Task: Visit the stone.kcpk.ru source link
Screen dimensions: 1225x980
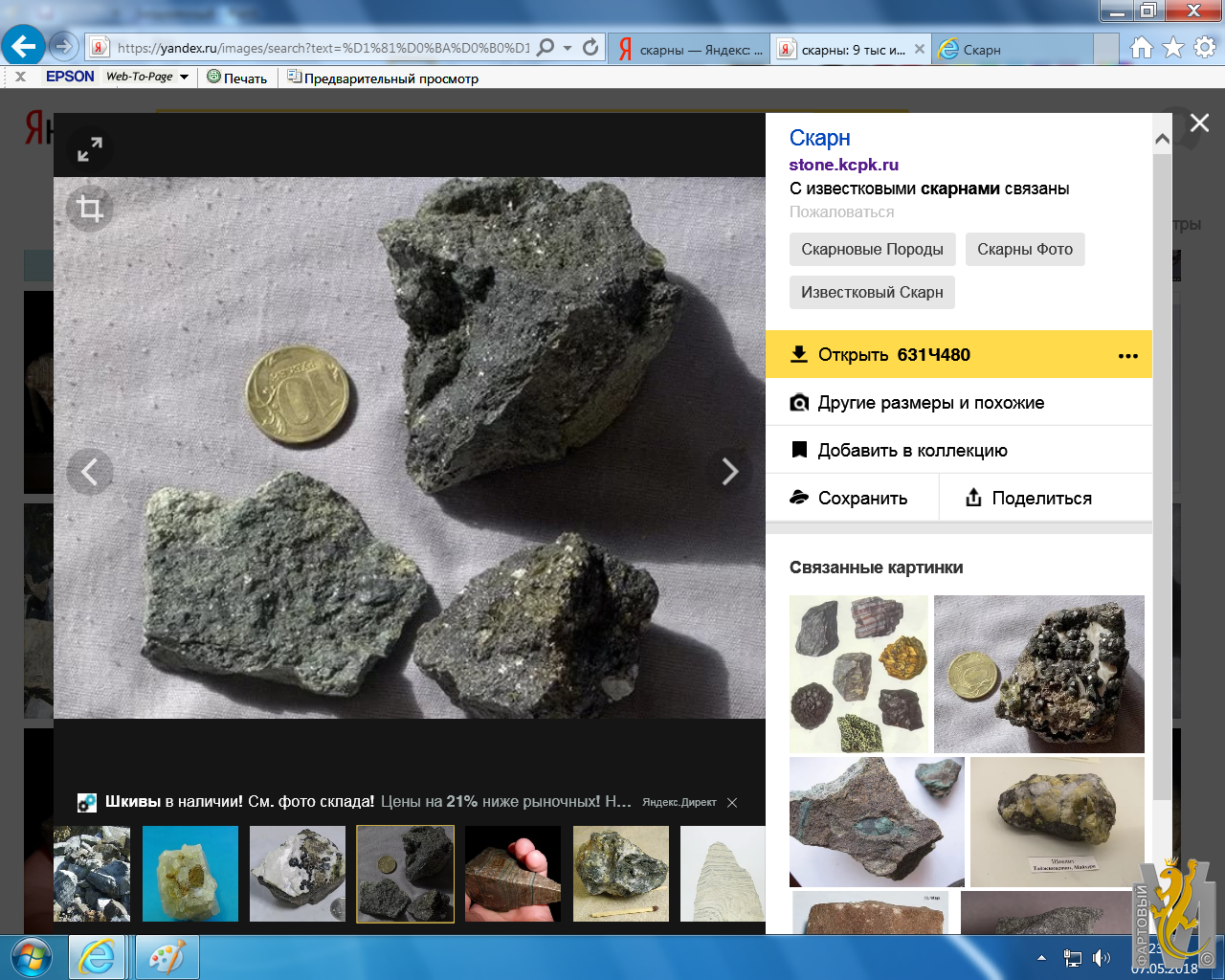Action: coord(843,165)
